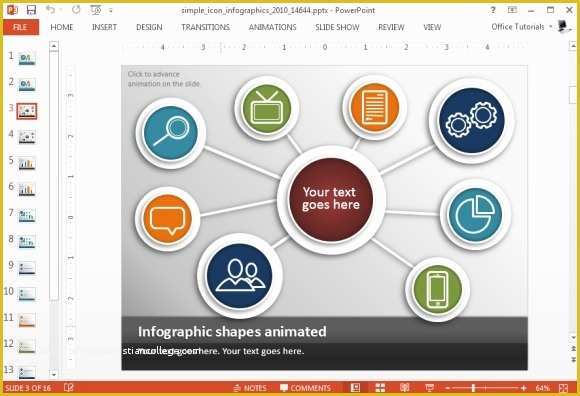Image resolution: width=580 pixels, height=396 pixels.
Task: Open the COMMENTS pane button
Action: 306,388
